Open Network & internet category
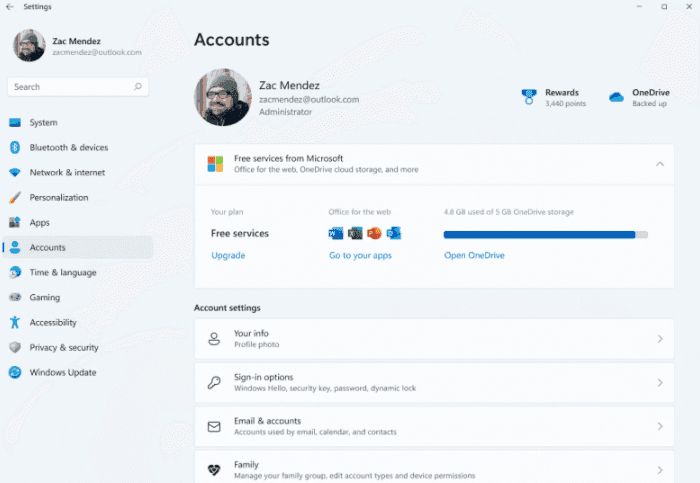The height and width of the screenshot is (483, 700). 78,172
